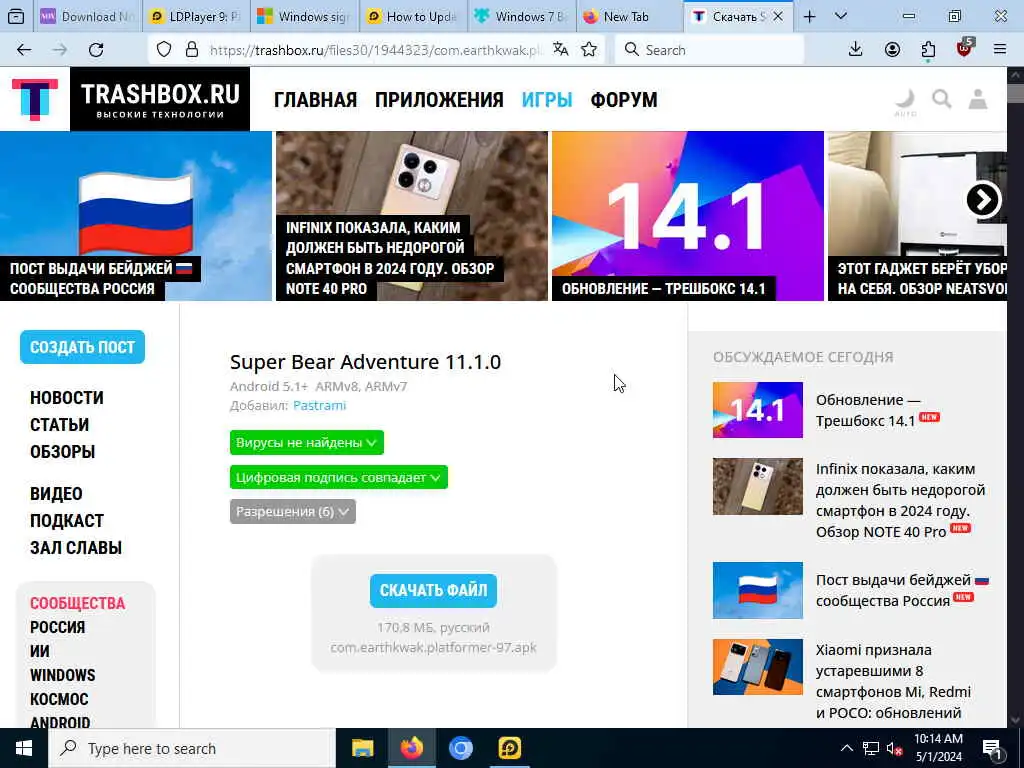Go back to previous page

[x=24, y=50]
